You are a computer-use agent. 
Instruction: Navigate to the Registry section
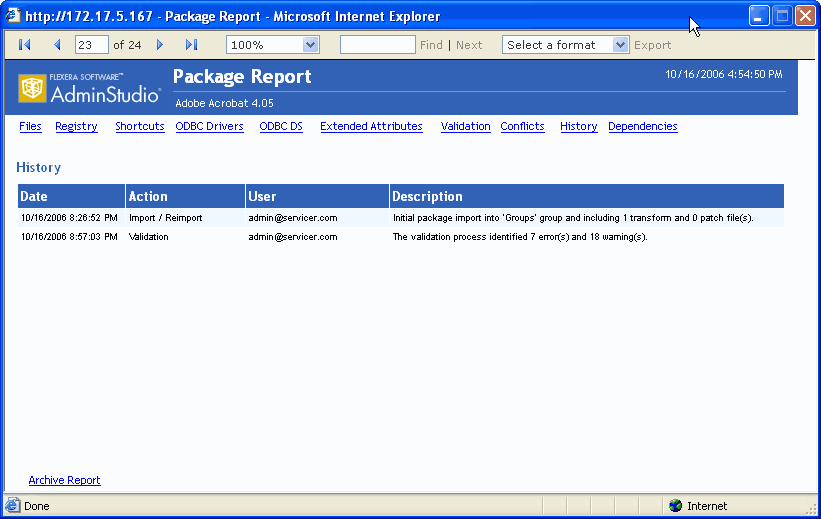click(76, 127)
